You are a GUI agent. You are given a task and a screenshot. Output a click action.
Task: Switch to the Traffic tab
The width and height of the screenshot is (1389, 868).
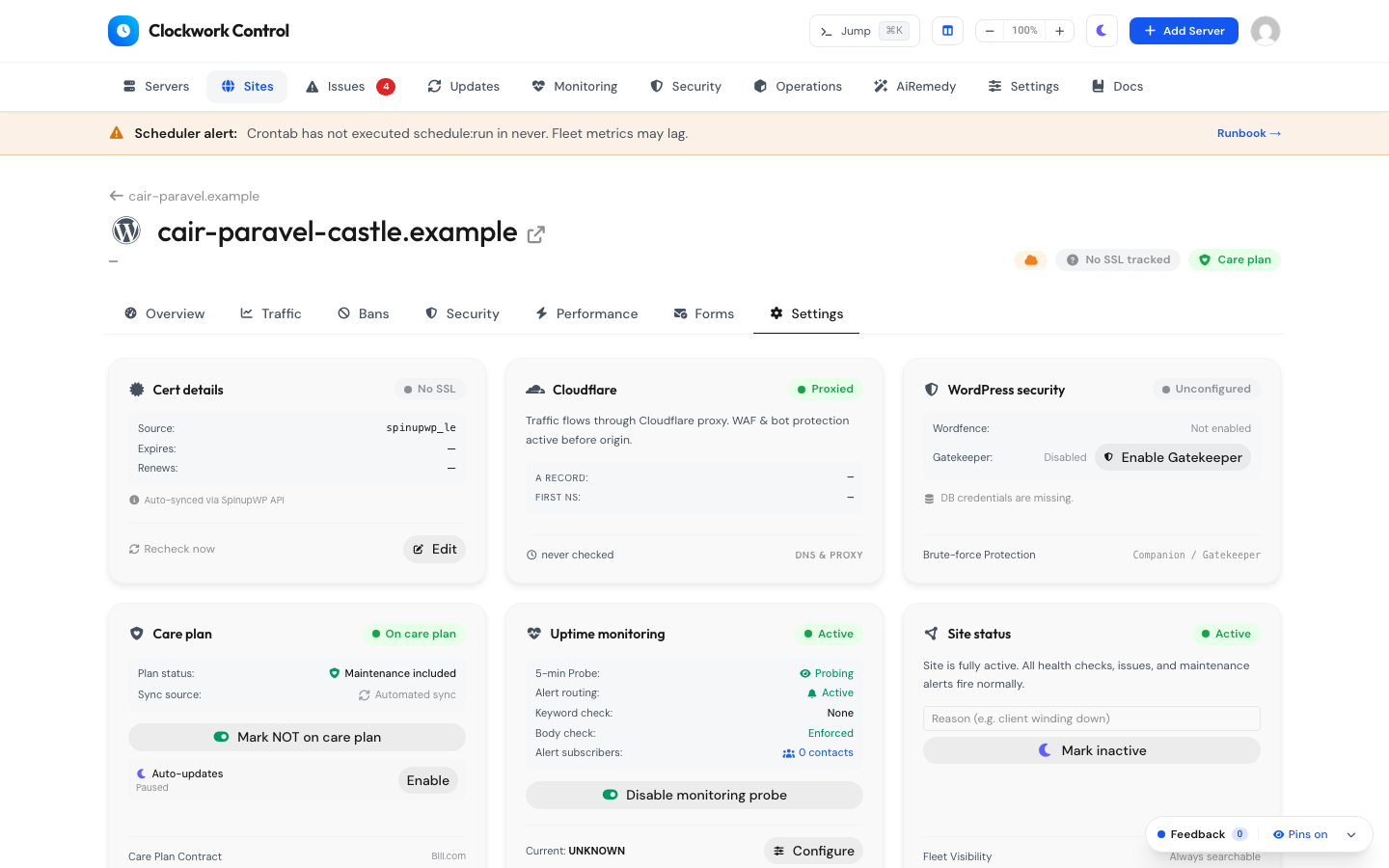[x=271, y=313]
